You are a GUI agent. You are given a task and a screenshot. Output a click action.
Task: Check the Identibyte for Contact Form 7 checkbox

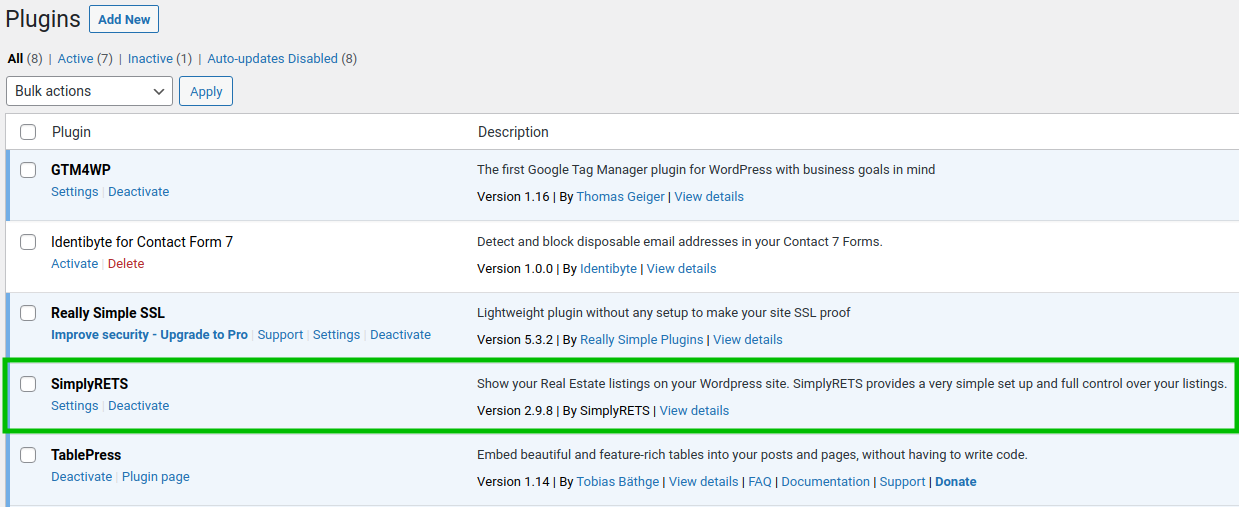point(28,242)
